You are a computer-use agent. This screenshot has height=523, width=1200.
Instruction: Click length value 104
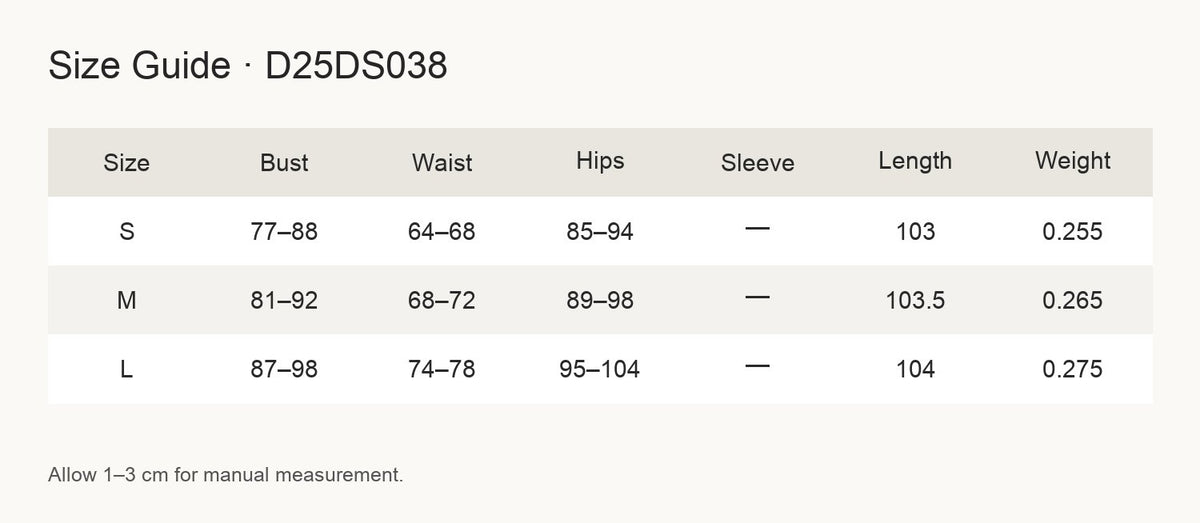pyautogui.click(x=915, y=370)
